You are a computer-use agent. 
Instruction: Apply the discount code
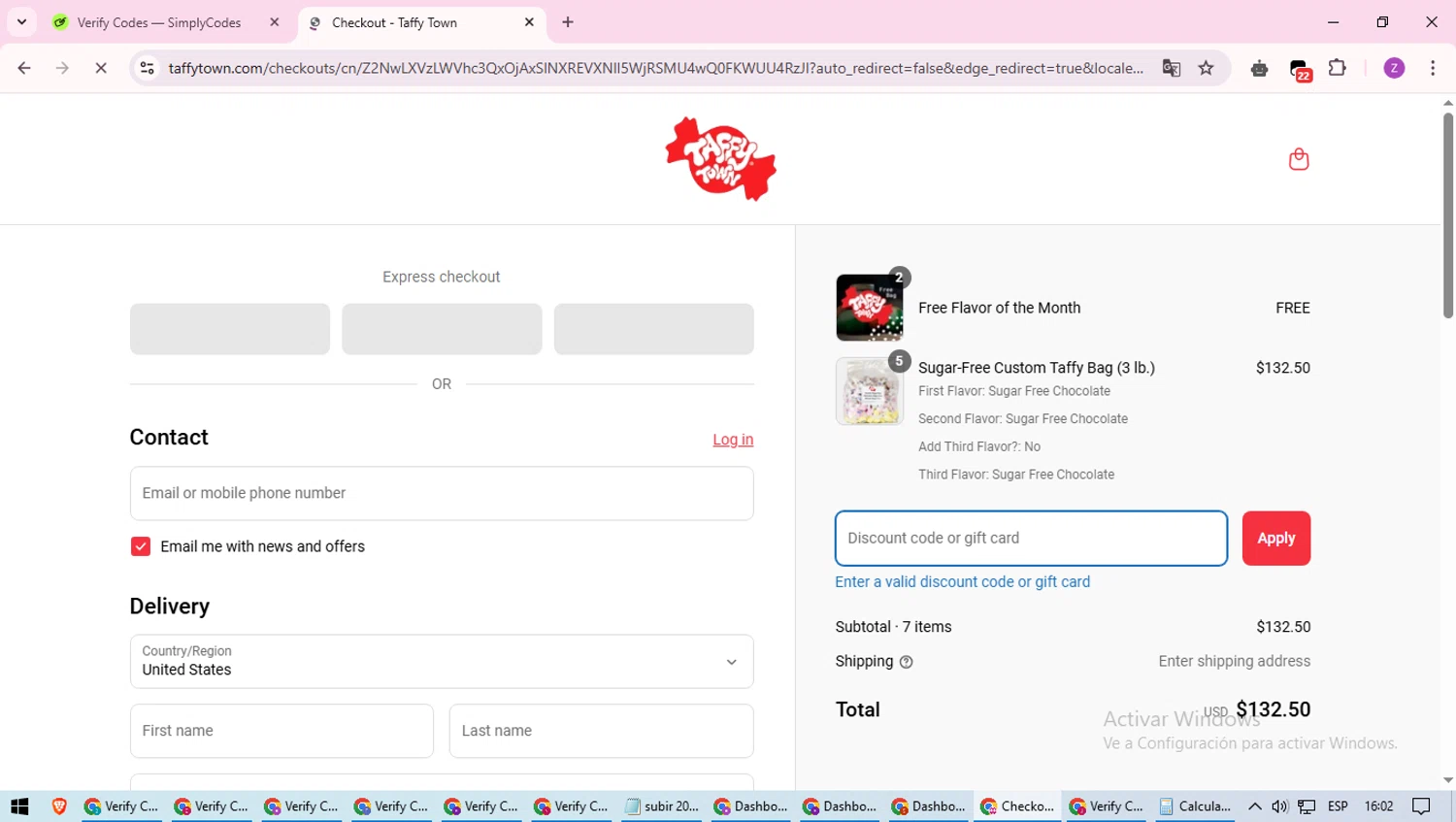click(1276, 539)
